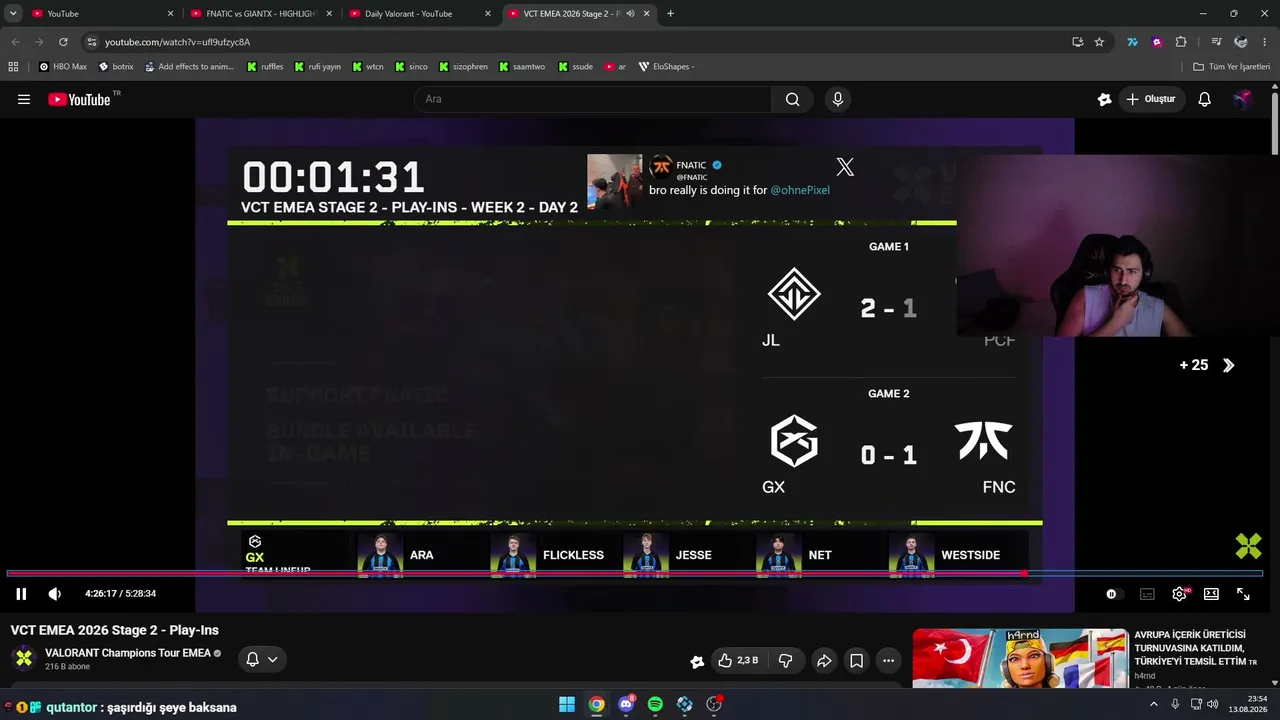Switch to the YouTube browser tab

100,14
